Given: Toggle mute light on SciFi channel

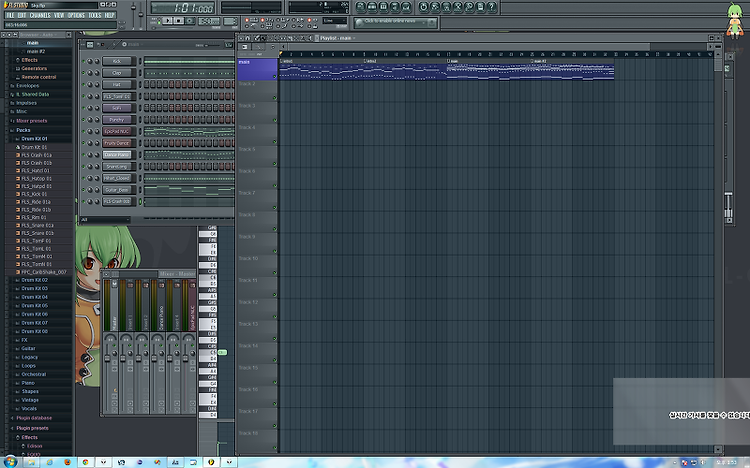Looking at the screenshot, I should (83, 108).
